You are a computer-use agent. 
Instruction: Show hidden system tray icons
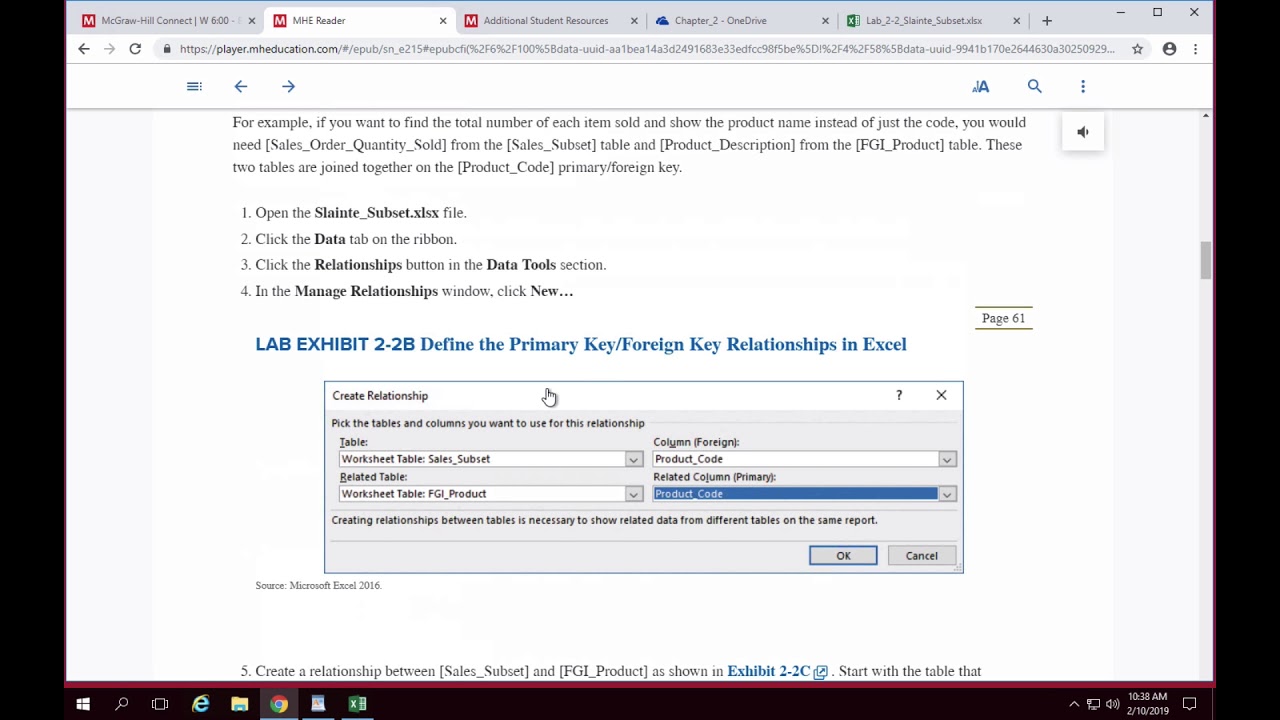pos(1074,704)
